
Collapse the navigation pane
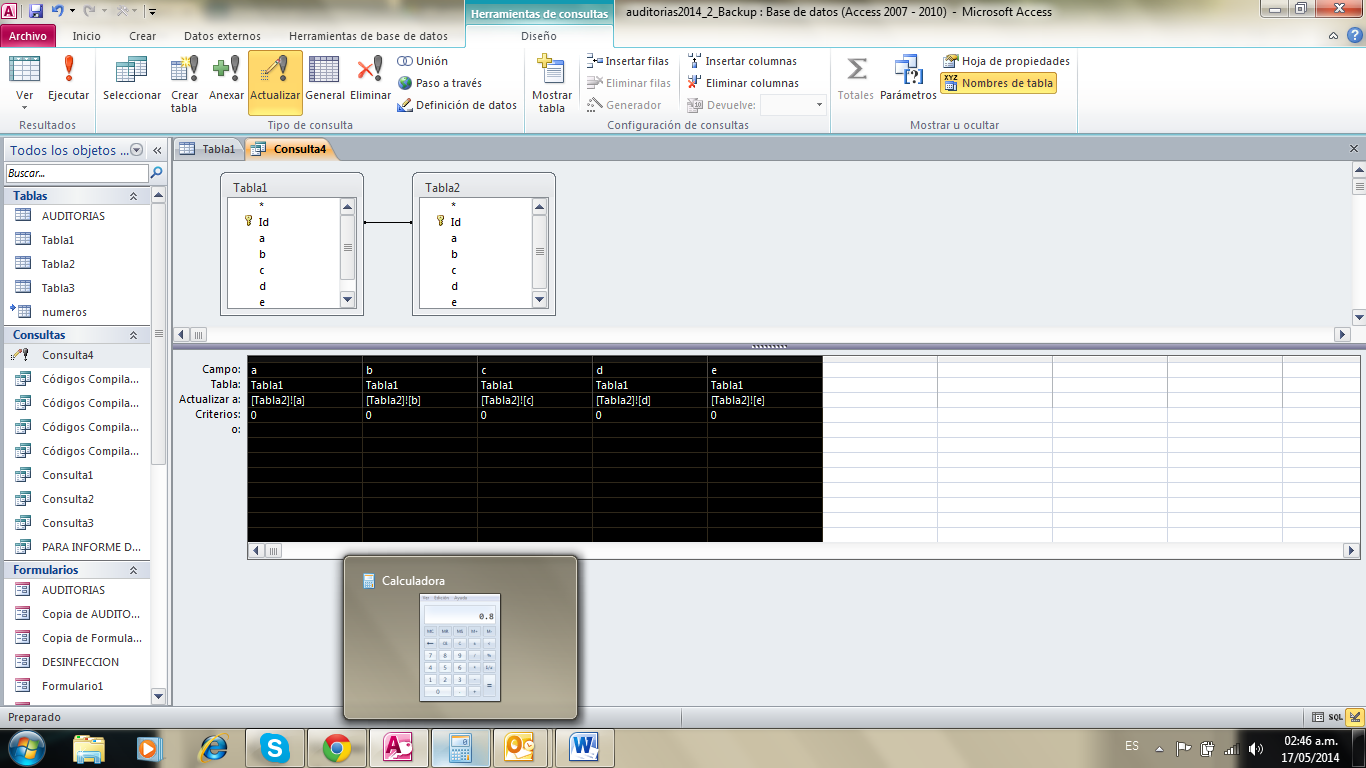pyautogui.click(x=158, y=150)
